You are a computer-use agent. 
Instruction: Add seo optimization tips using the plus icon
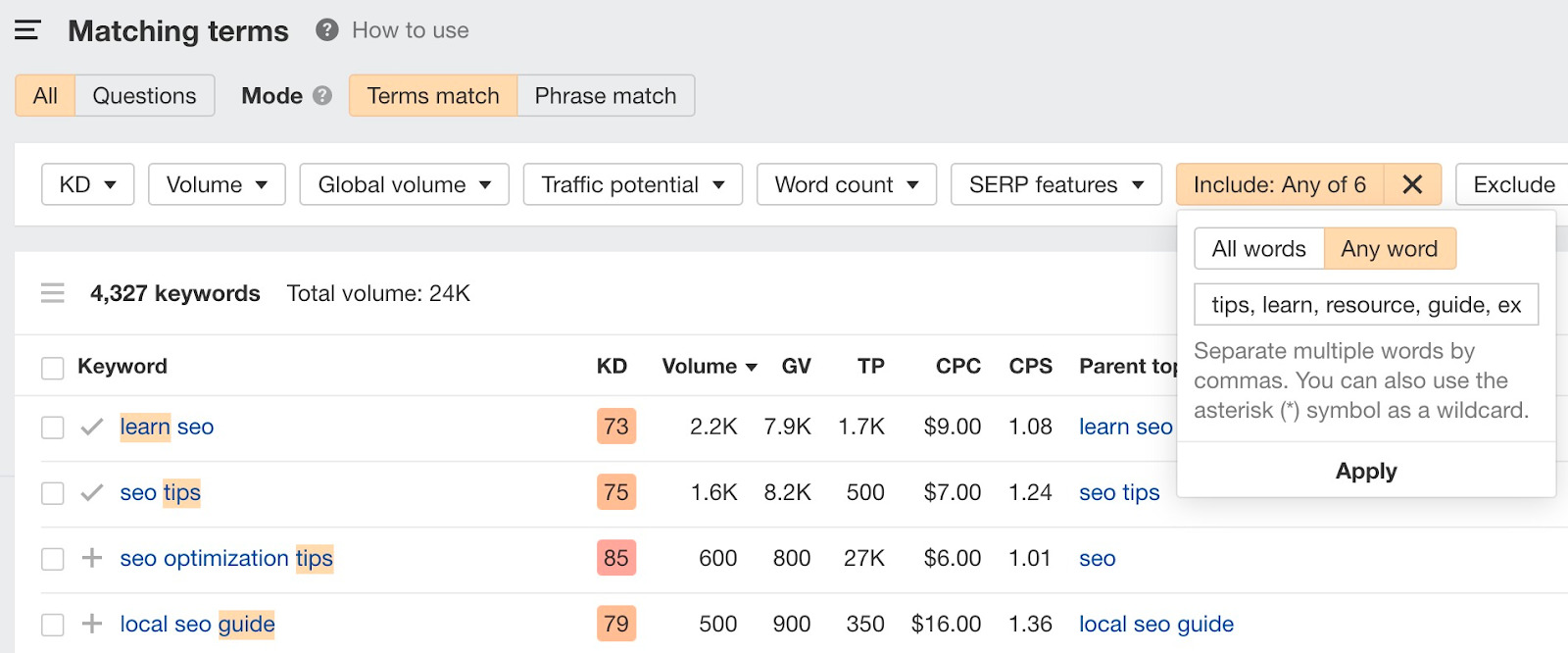coord(92,558)
